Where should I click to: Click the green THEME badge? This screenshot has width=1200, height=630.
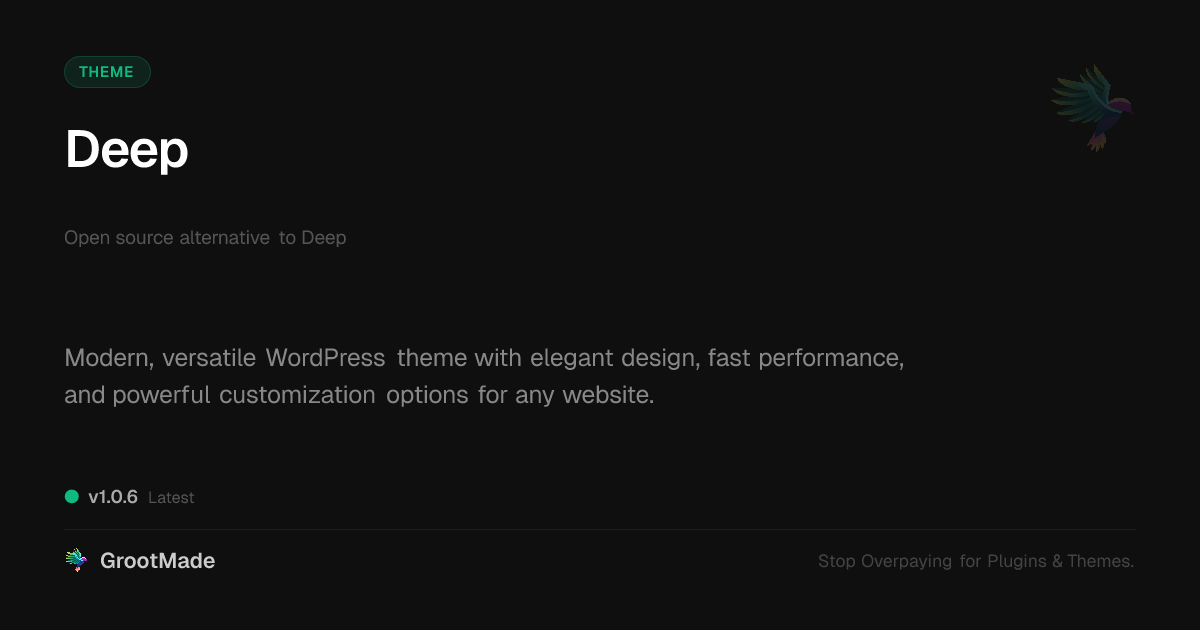point(107,72)
